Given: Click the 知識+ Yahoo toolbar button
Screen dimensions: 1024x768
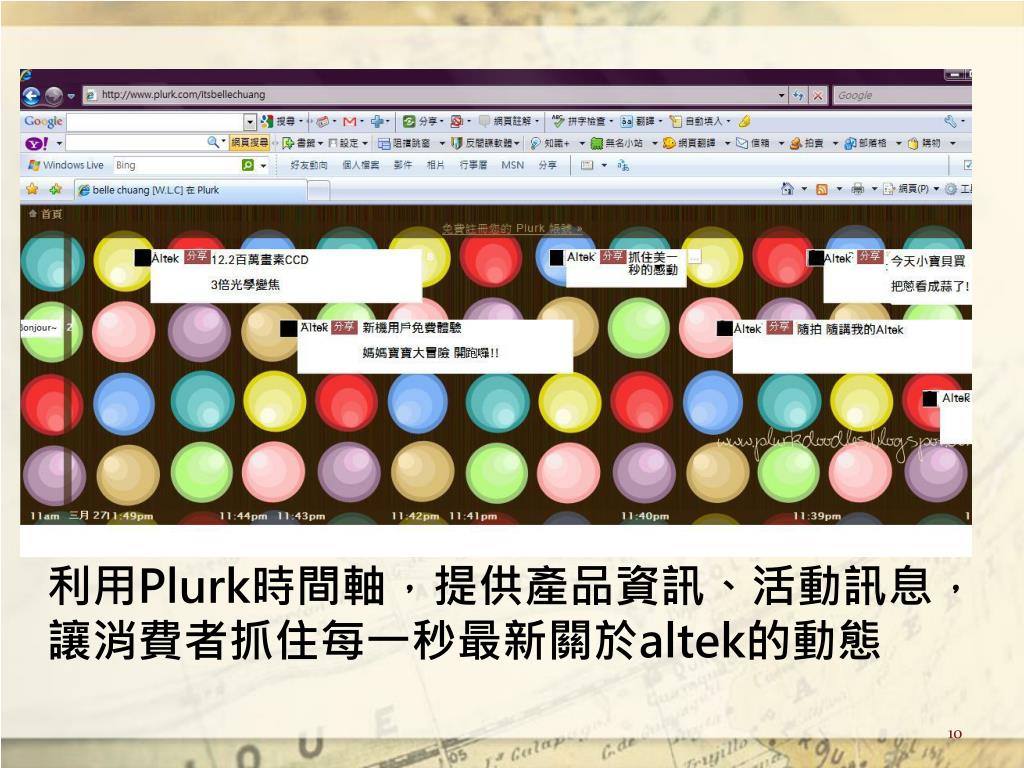Looking at the screenshot, I should (x=549, y=143).
